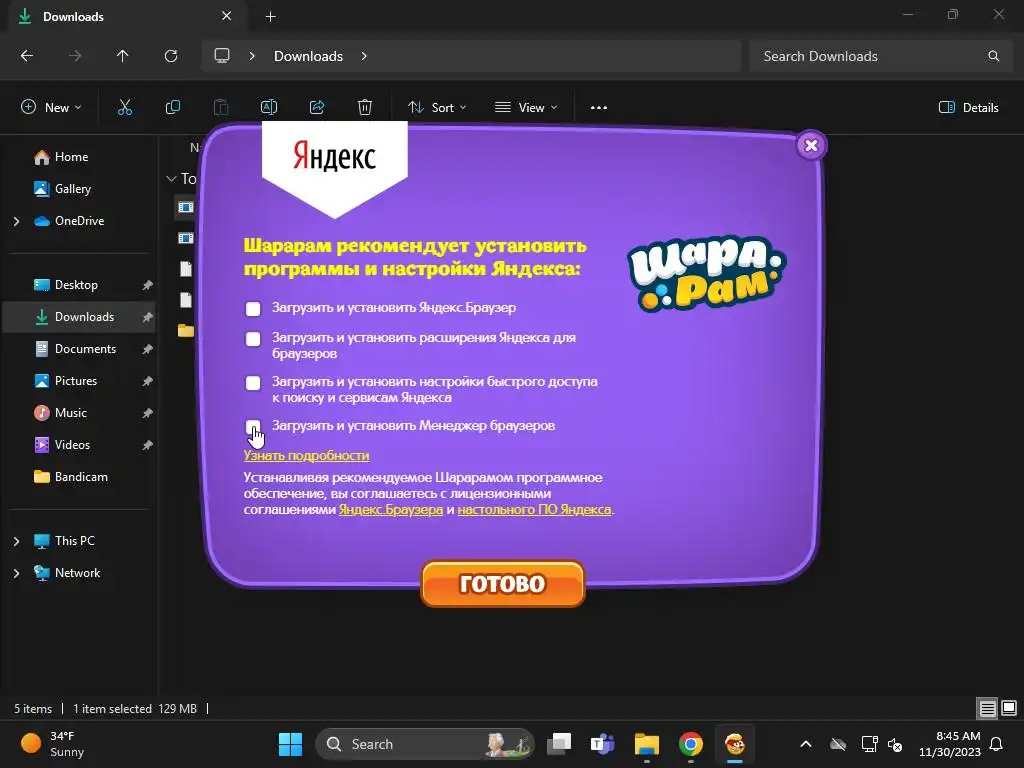This screenshot has width=1024, height=768.
Task: Open the View dropdown
Action: point(526,108)
